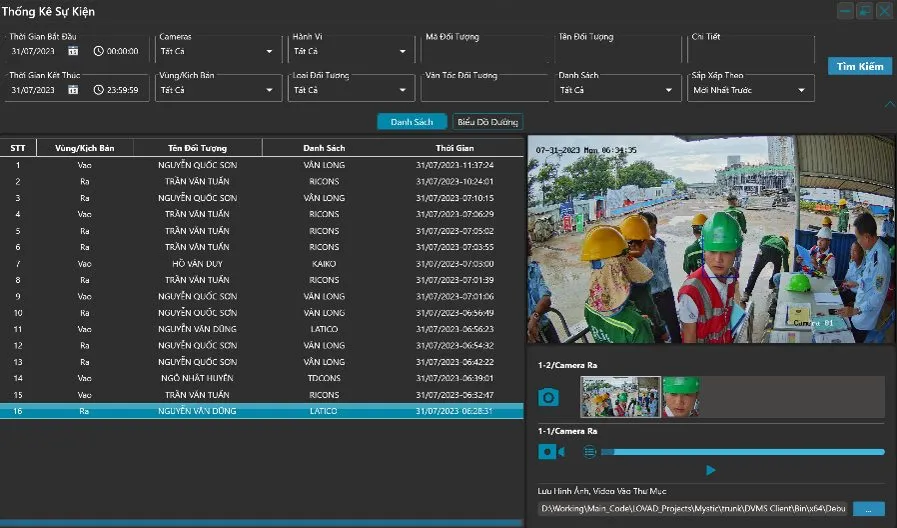The height and width of the screenshot is (528, 897).
Task: Play the recorded event video
Action: point(711,470)
